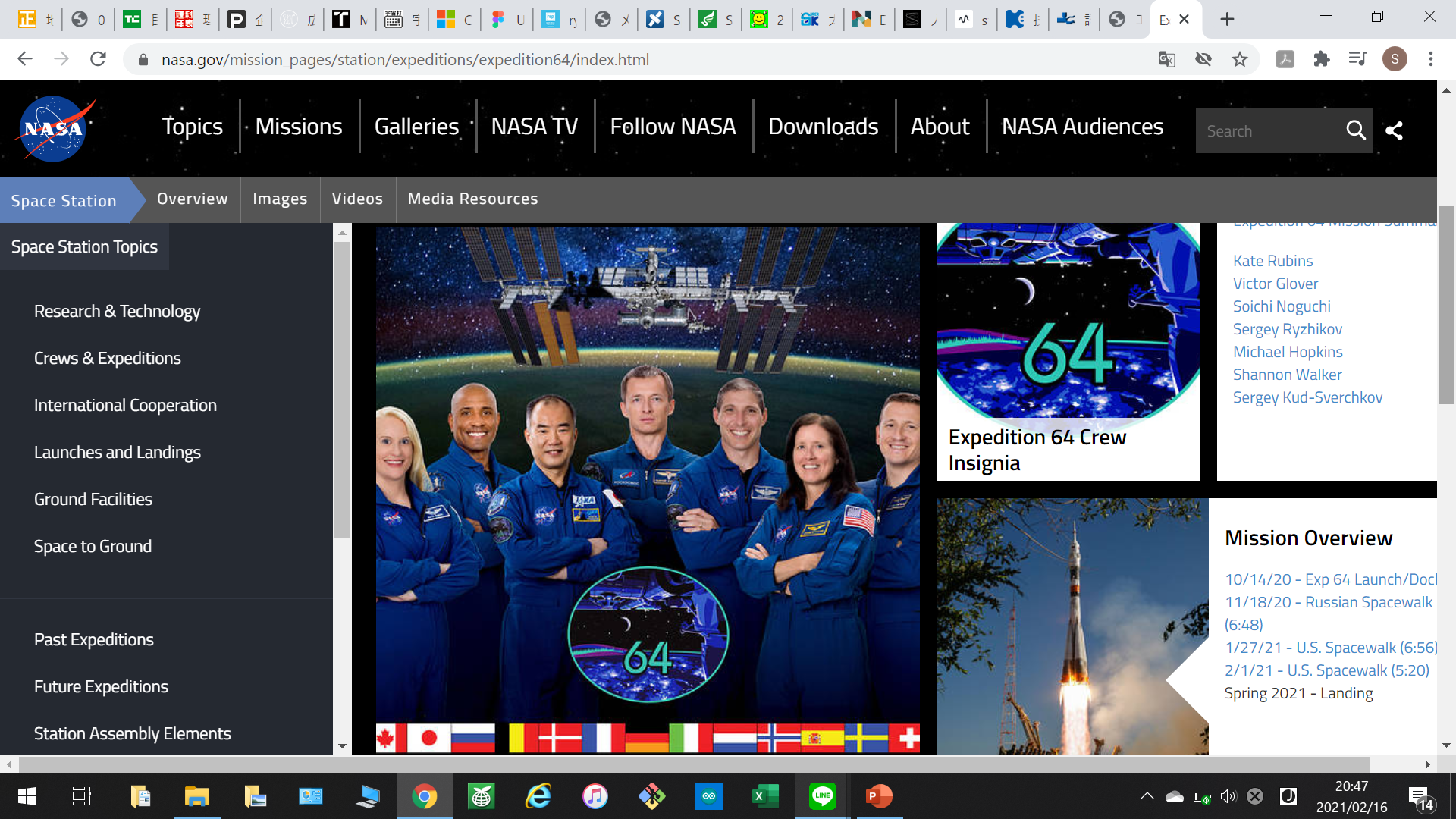Open Task View on the taskbar
1456x819 pixels.
coord(82,796)
